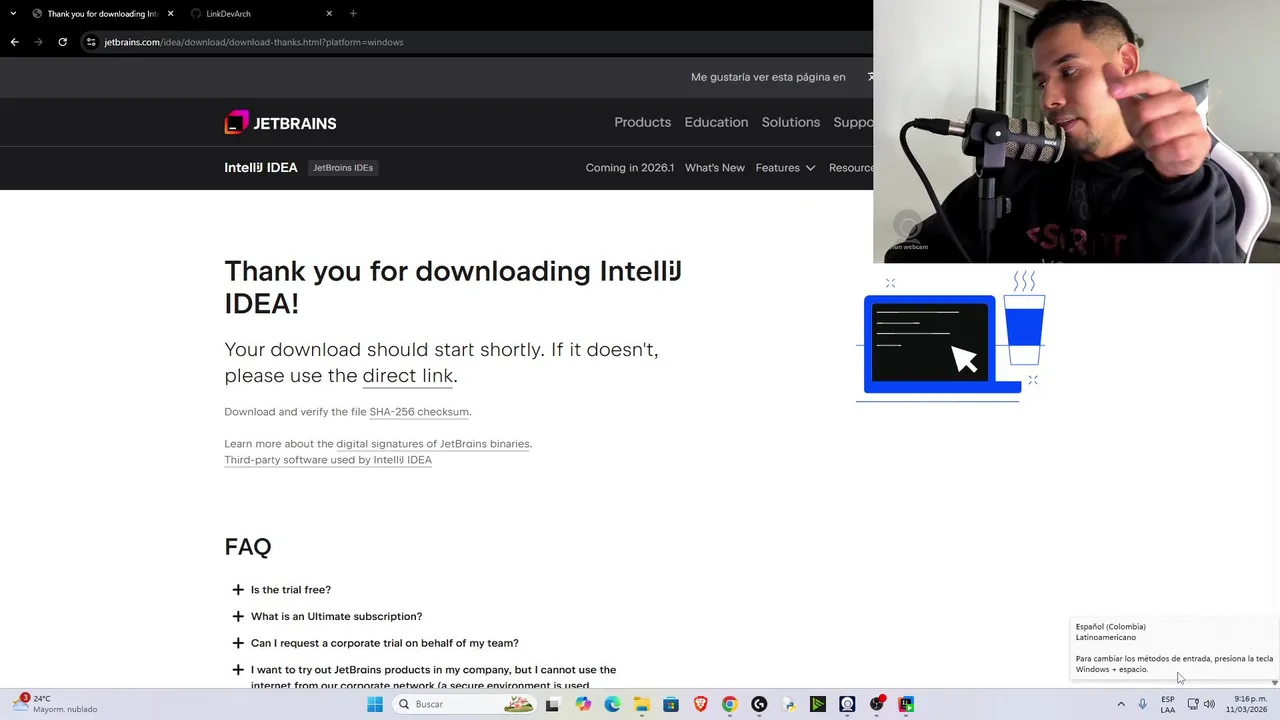Image resolution: width=1280 pixels, height=720 pixels.
Task: Open OBS Studio from the taskbar
Action: 877,704
